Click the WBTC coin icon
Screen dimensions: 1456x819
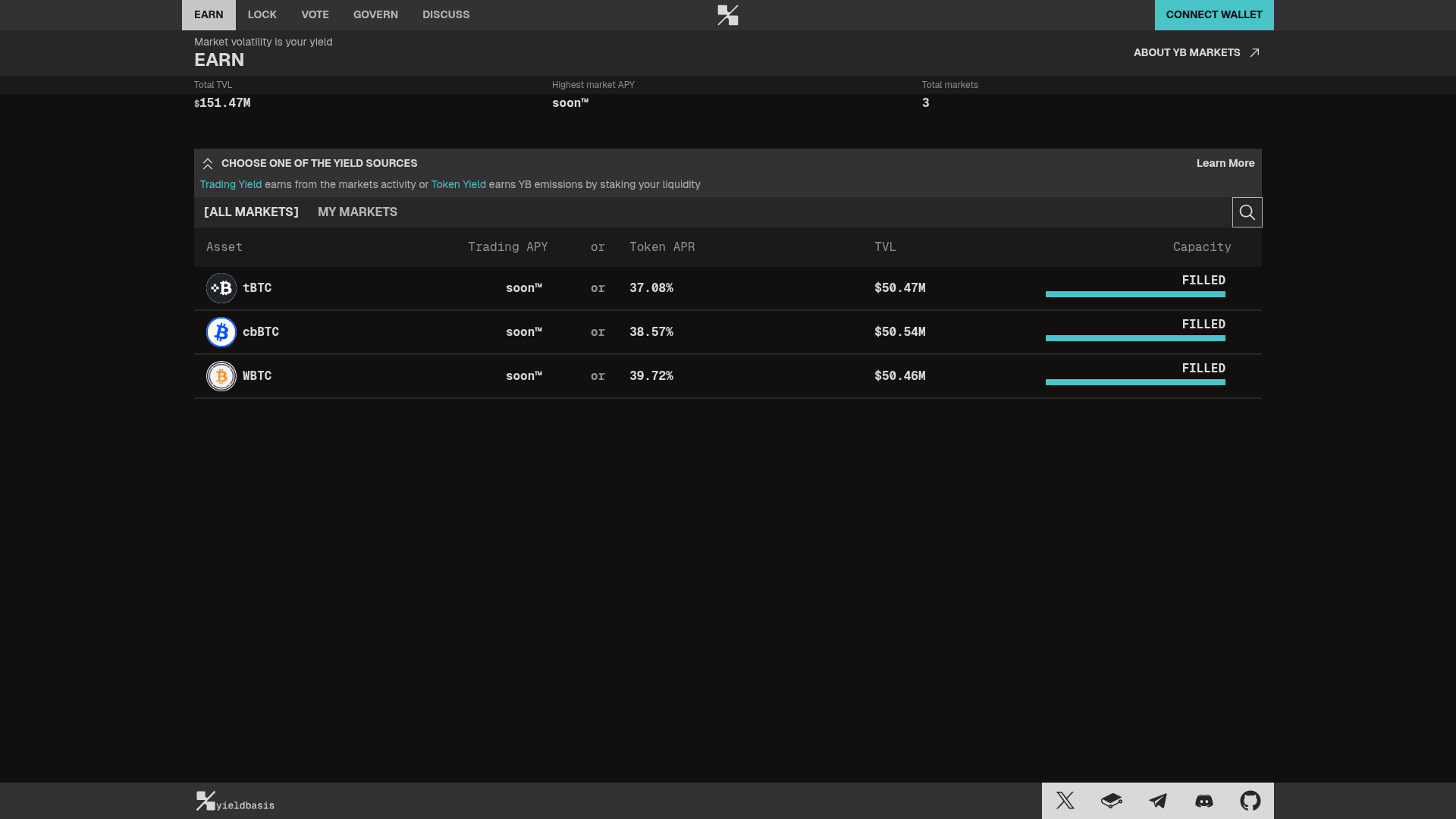coord(221,376)
